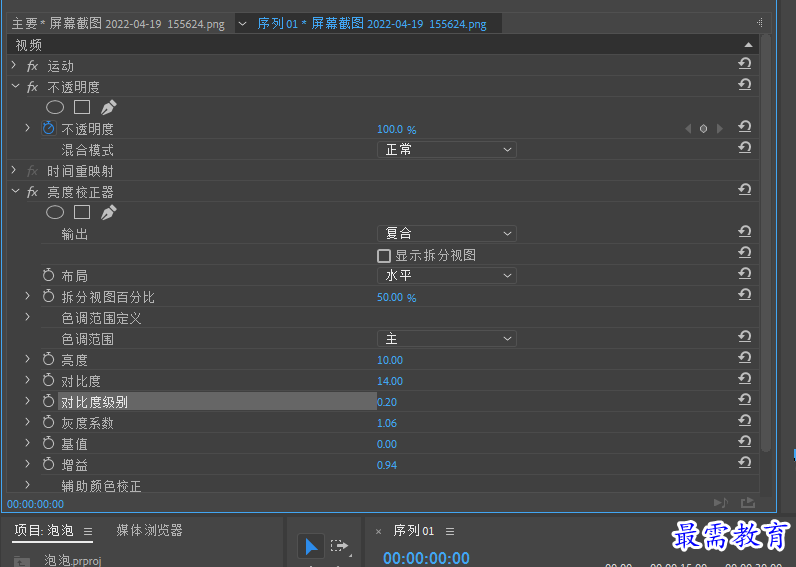Select ellipse mask tool under 不透明度

[x=55, y=107]
